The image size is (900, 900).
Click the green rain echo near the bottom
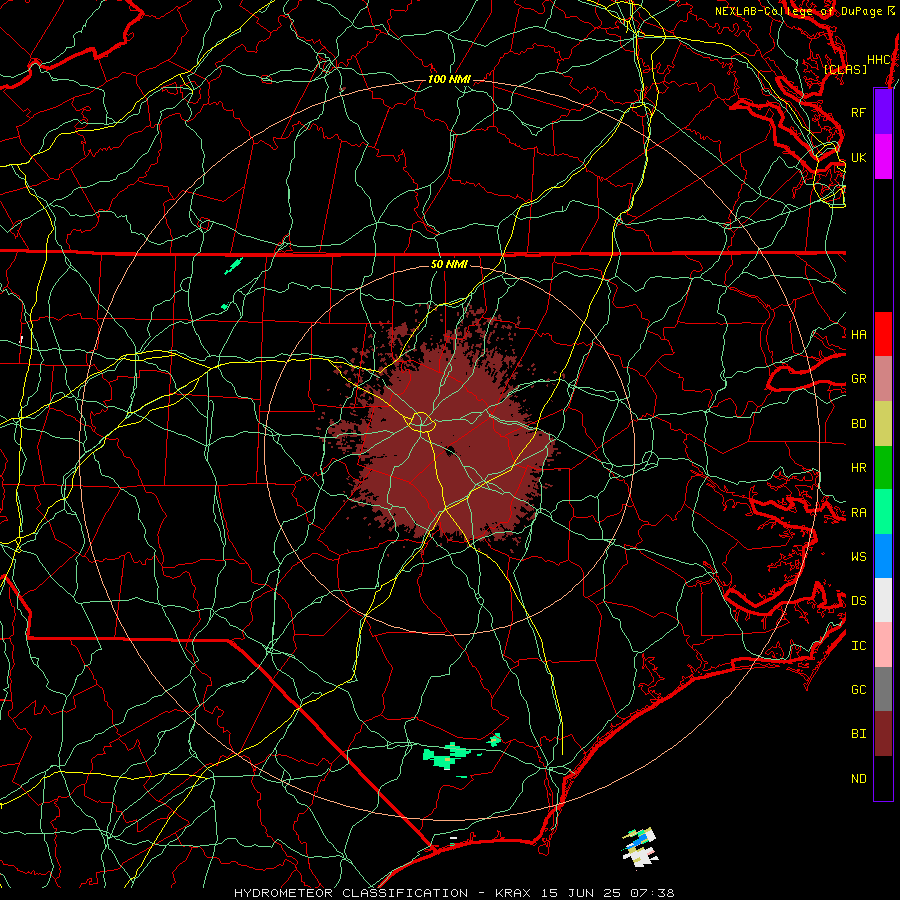pyautogui.click(x=447, y=755)
